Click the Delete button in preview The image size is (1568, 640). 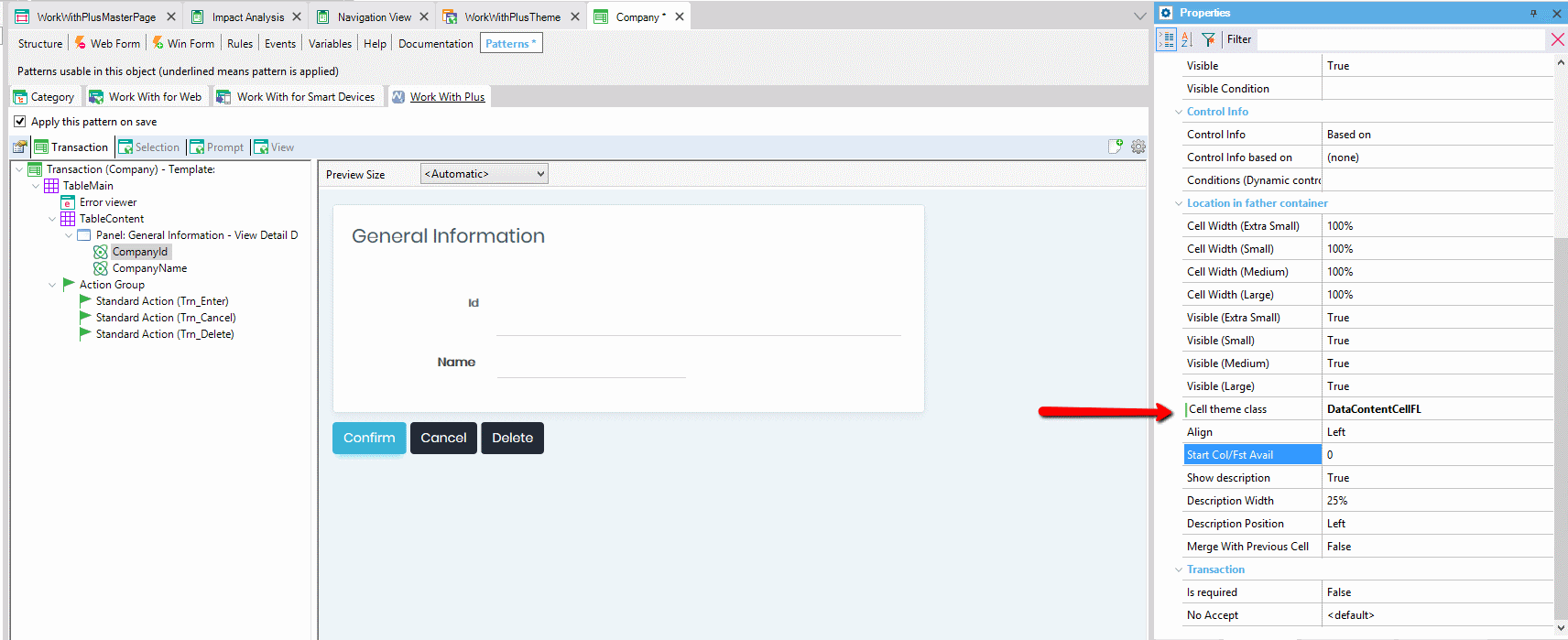pyautogui.click(x=512, y=438)
